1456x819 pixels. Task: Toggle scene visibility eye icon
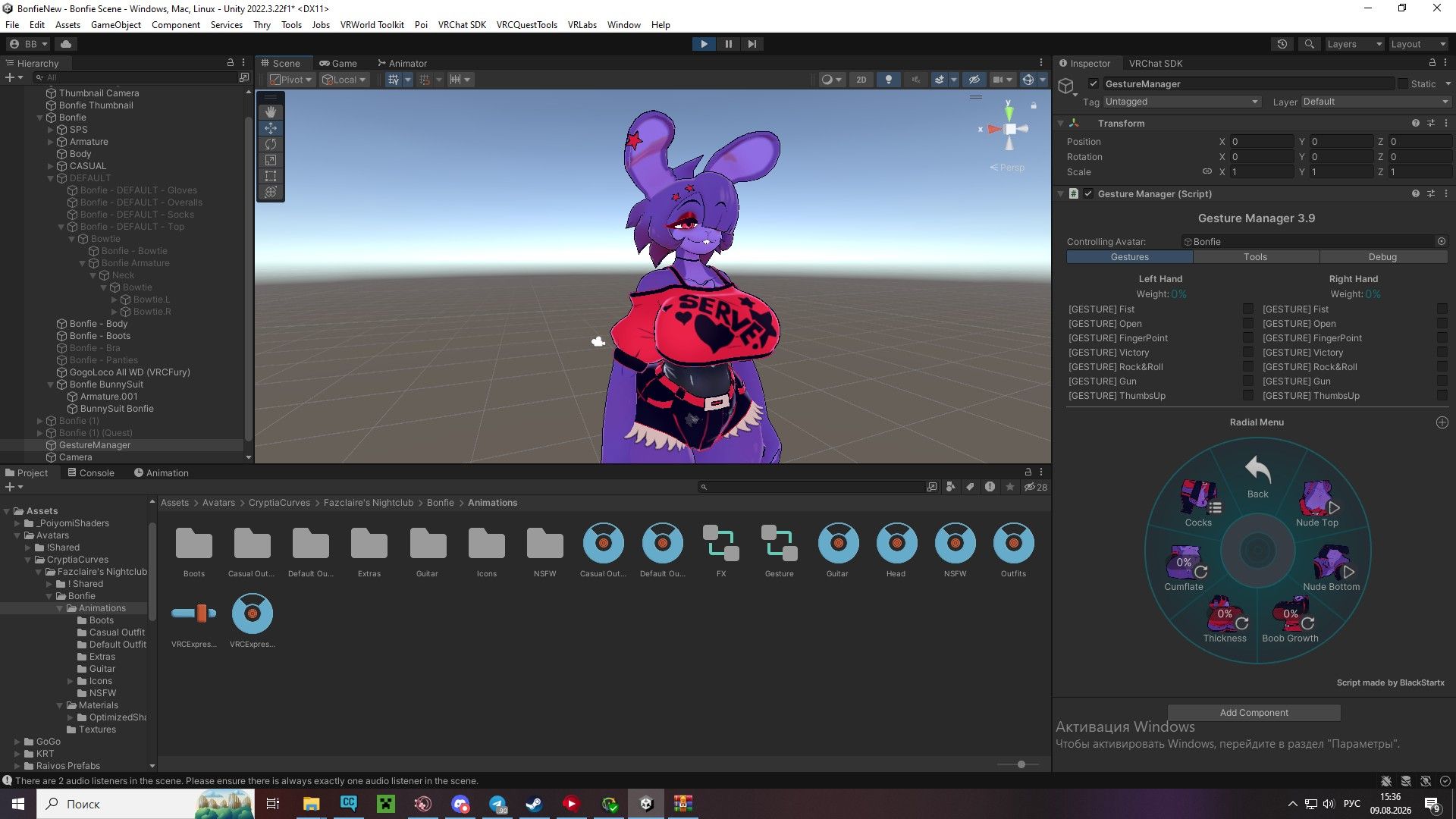[974, 80]
